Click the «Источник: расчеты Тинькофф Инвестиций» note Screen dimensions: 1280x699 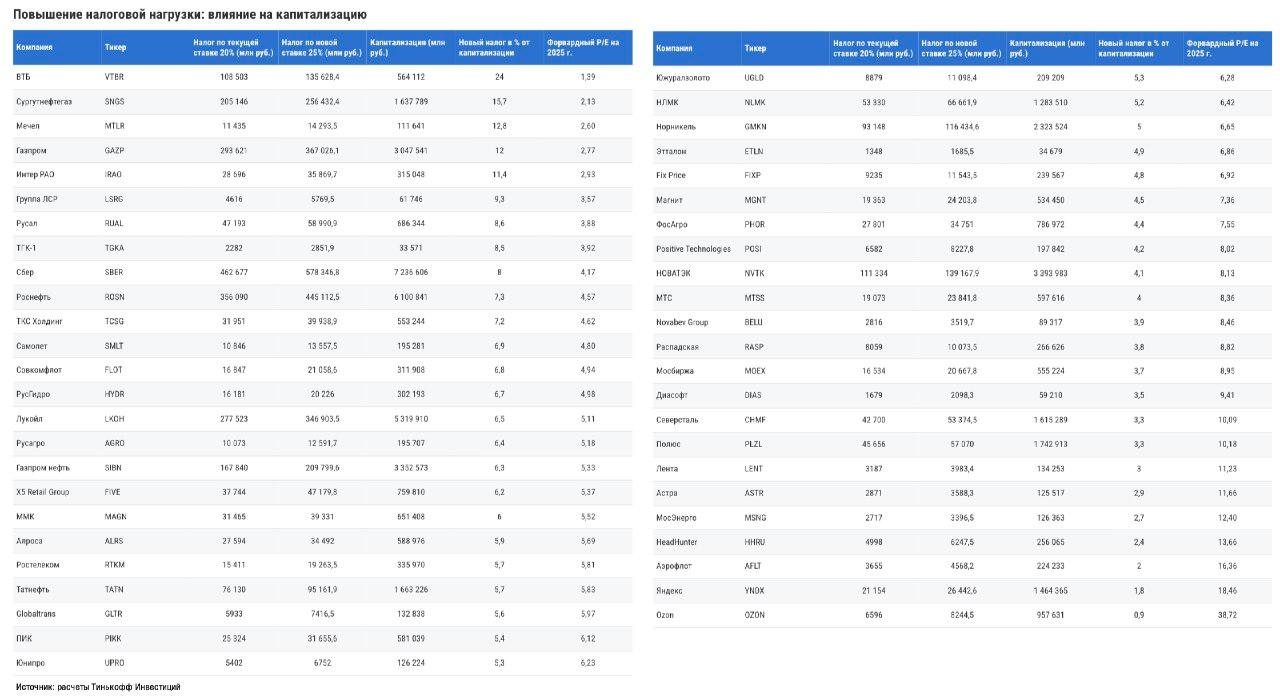coord(98,687)
